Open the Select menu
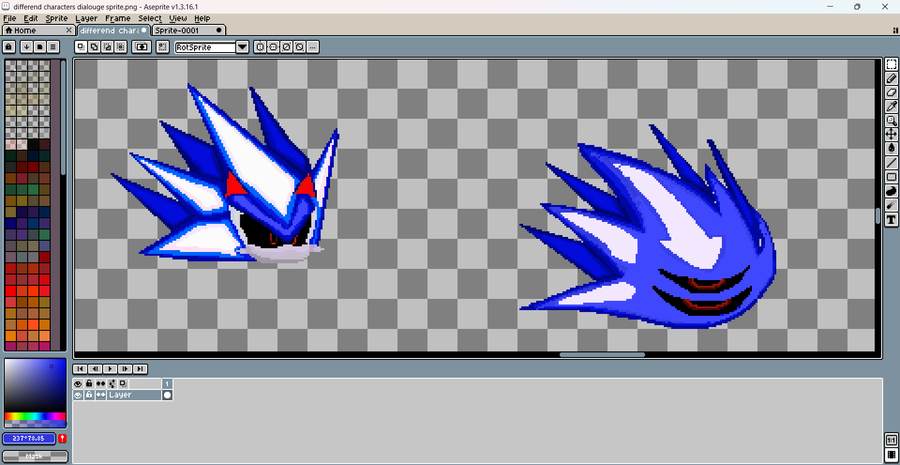The image size is (900, 465). [x=150, y=18]
